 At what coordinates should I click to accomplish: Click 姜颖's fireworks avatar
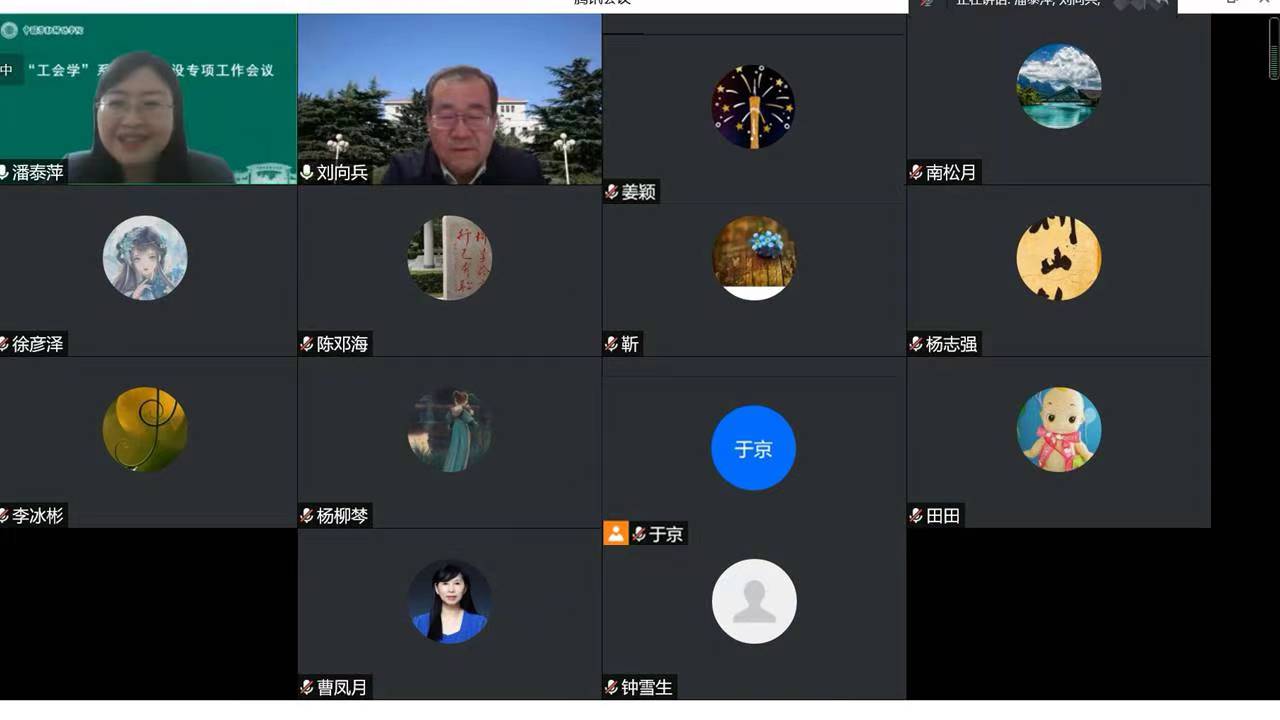pos(753,107)
